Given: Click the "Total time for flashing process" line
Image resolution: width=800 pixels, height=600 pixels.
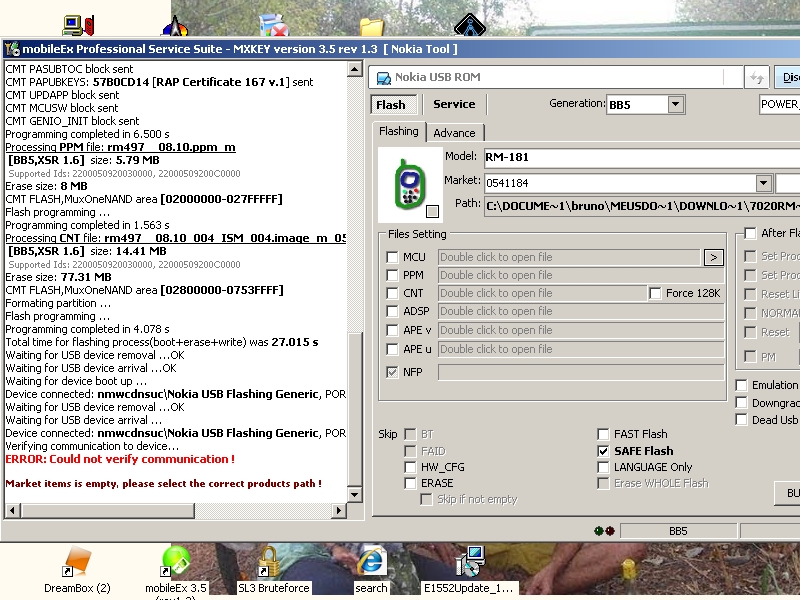Looking at the screenshot, I should pos(162,342).
